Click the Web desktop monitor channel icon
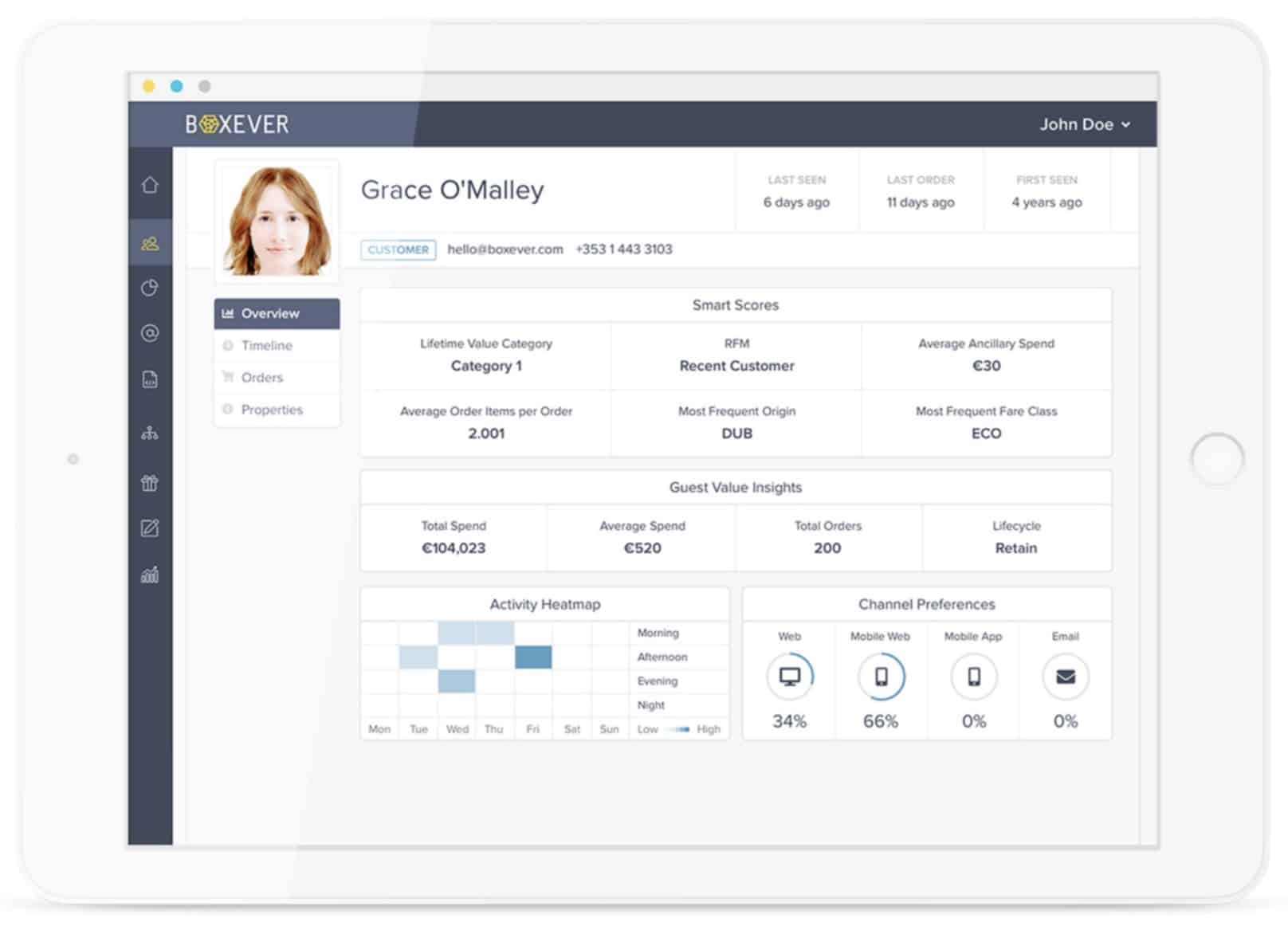 790,677
